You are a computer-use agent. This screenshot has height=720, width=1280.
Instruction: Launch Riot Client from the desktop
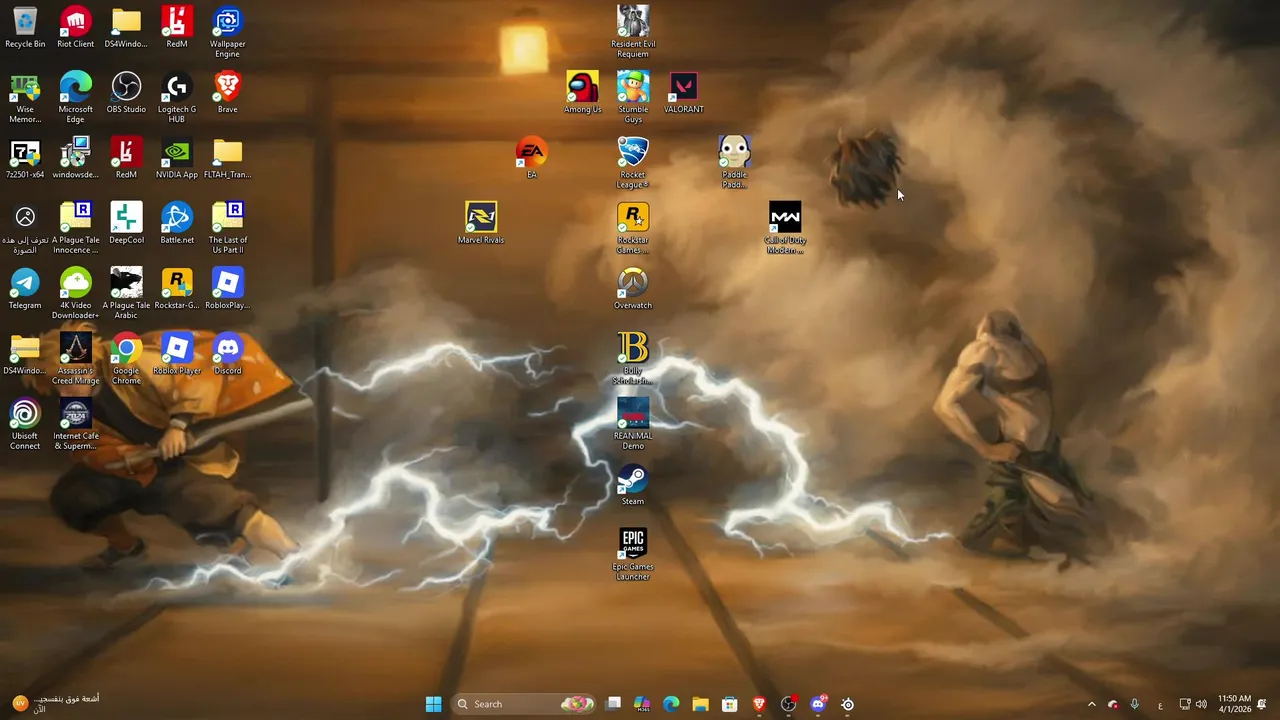[76, 28]
